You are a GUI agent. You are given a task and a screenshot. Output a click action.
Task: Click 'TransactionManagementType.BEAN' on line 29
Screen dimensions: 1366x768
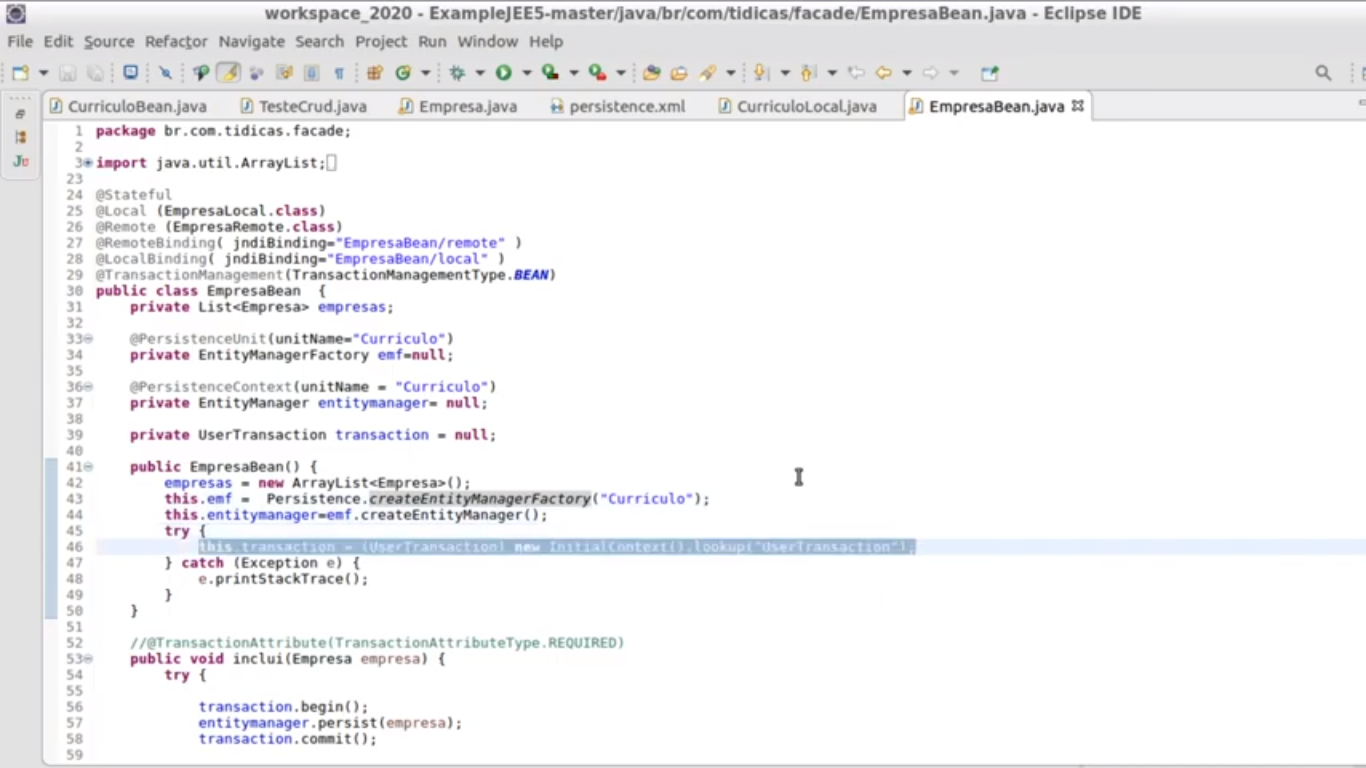tap(420, 275)
